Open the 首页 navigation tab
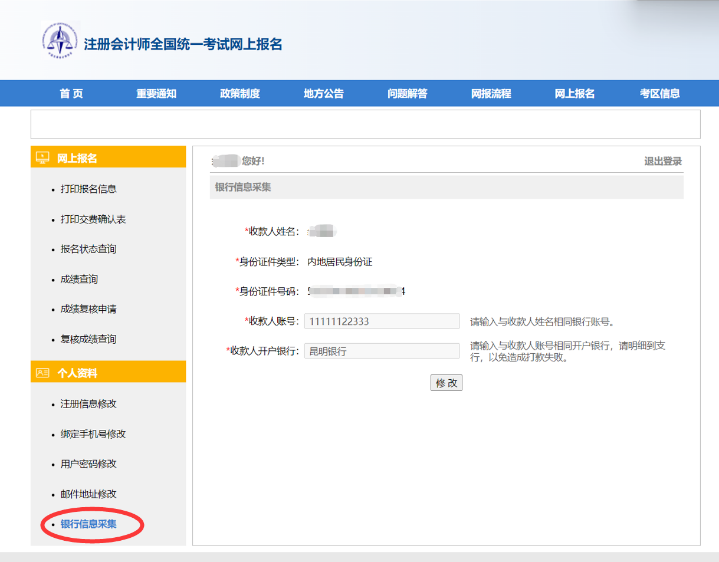 click(x=71, y=94)
